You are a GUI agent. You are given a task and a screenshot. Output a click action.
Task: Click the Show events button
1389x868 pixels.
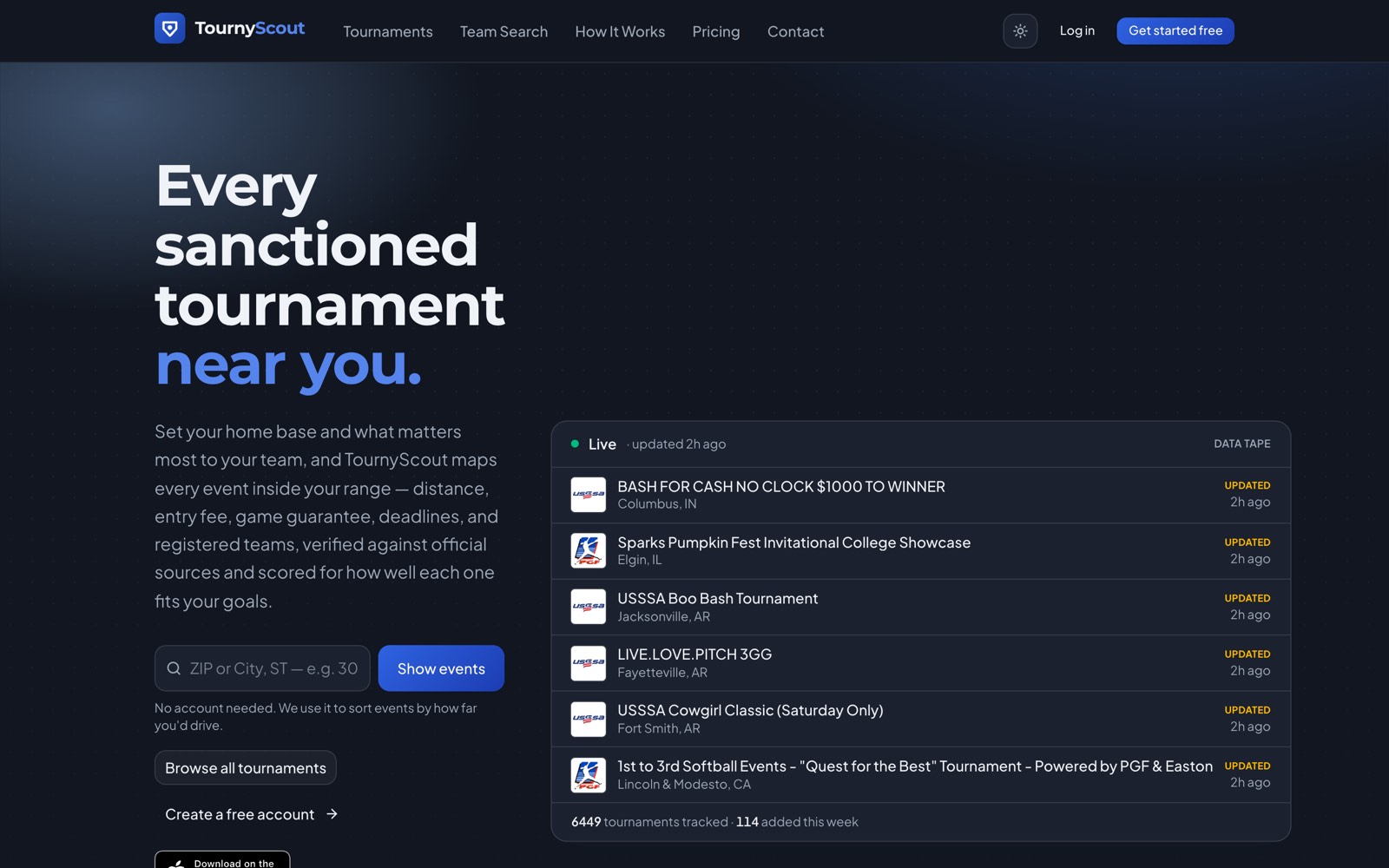click(x=441, y=668)
